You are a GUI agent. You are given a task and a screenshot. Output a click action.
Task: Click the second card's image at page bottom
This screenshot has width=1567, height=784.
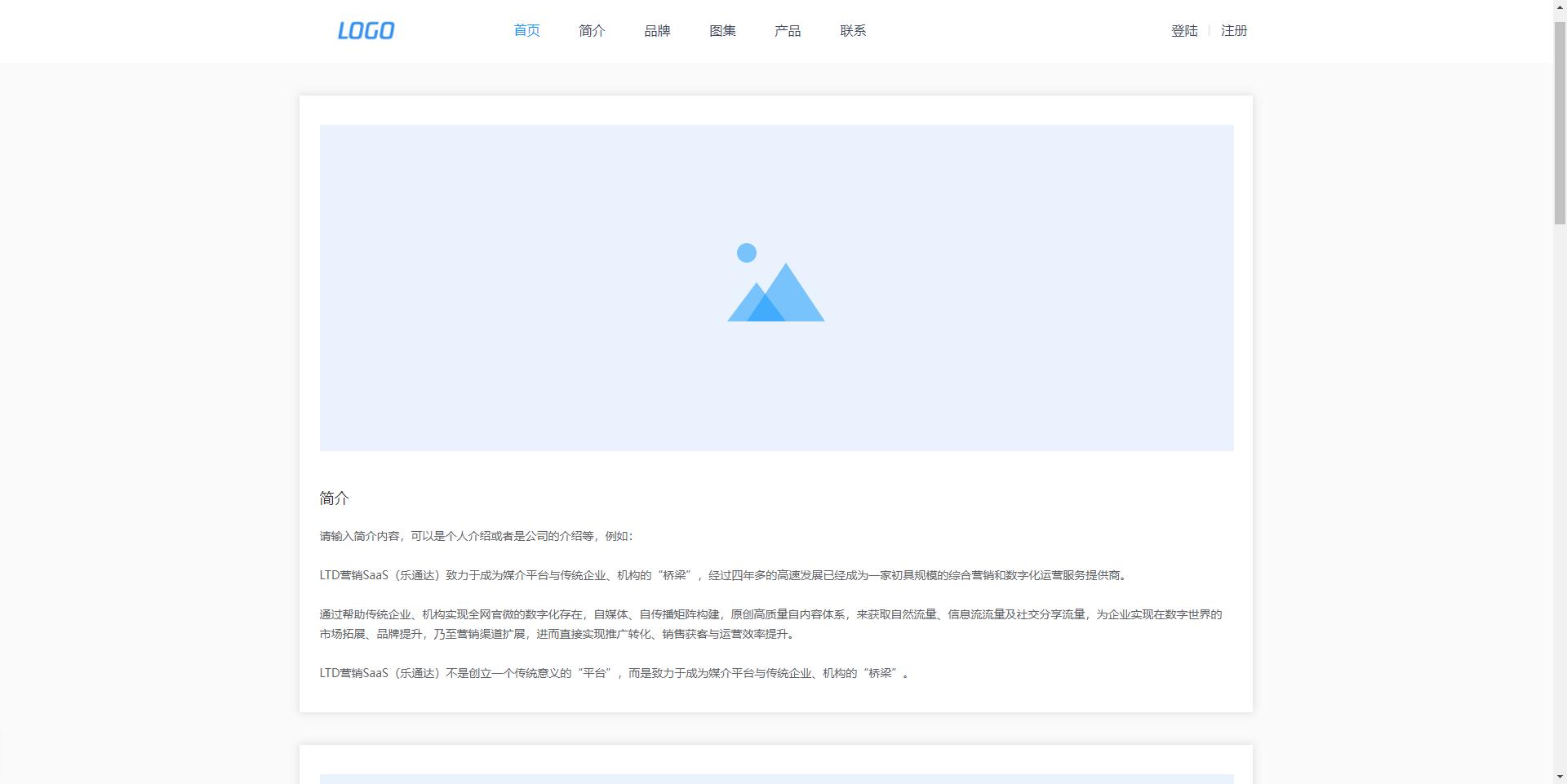pos(775,778)
